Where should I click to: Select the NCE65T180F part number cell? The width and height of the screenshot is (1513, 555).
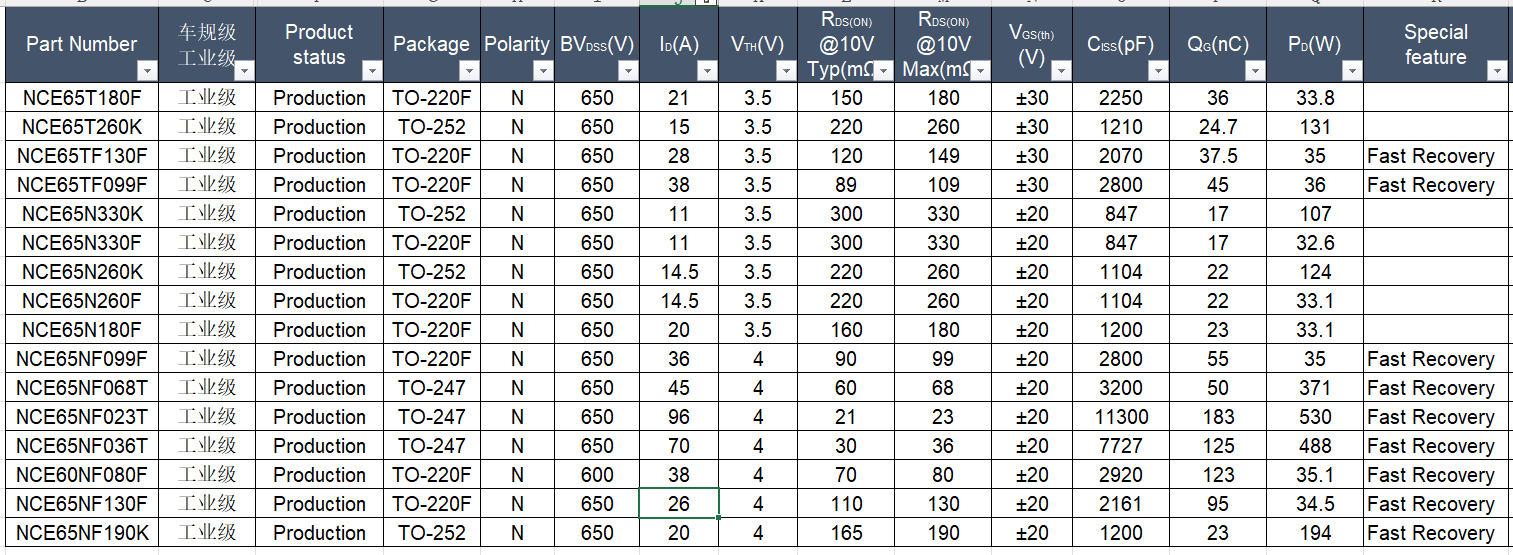coord(82,98)
